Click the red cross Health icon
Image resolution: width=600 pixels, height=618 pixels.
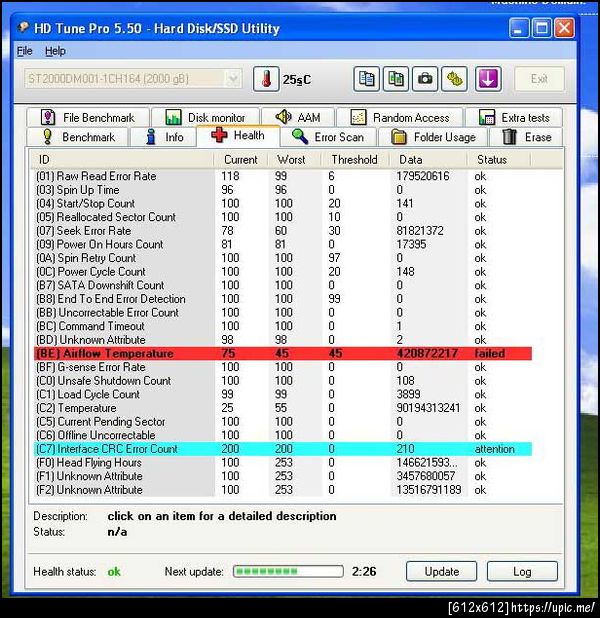point(219,135)
